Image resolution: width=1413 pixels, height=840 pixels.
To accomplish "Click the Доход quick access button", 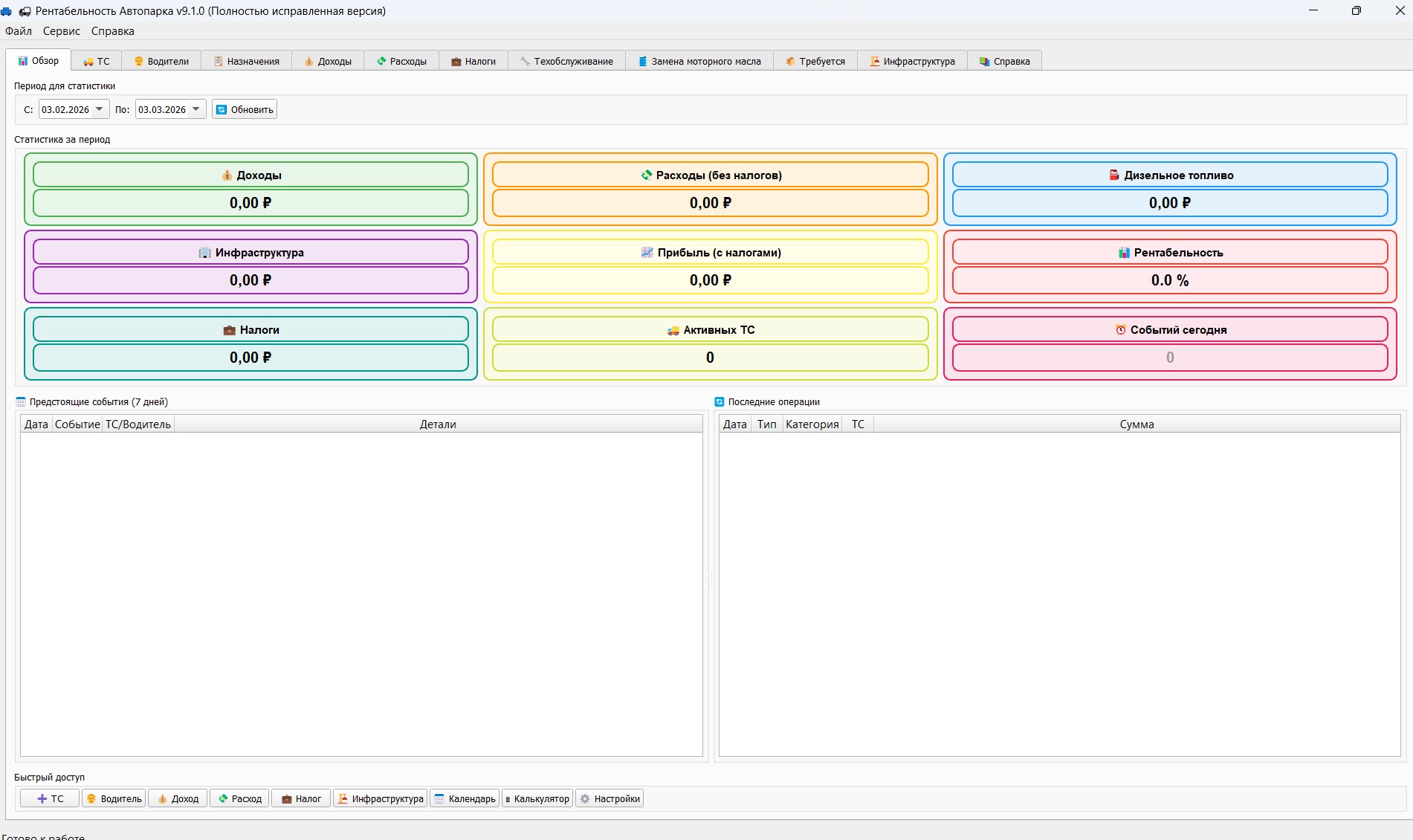I will click(x=178, y=799).
